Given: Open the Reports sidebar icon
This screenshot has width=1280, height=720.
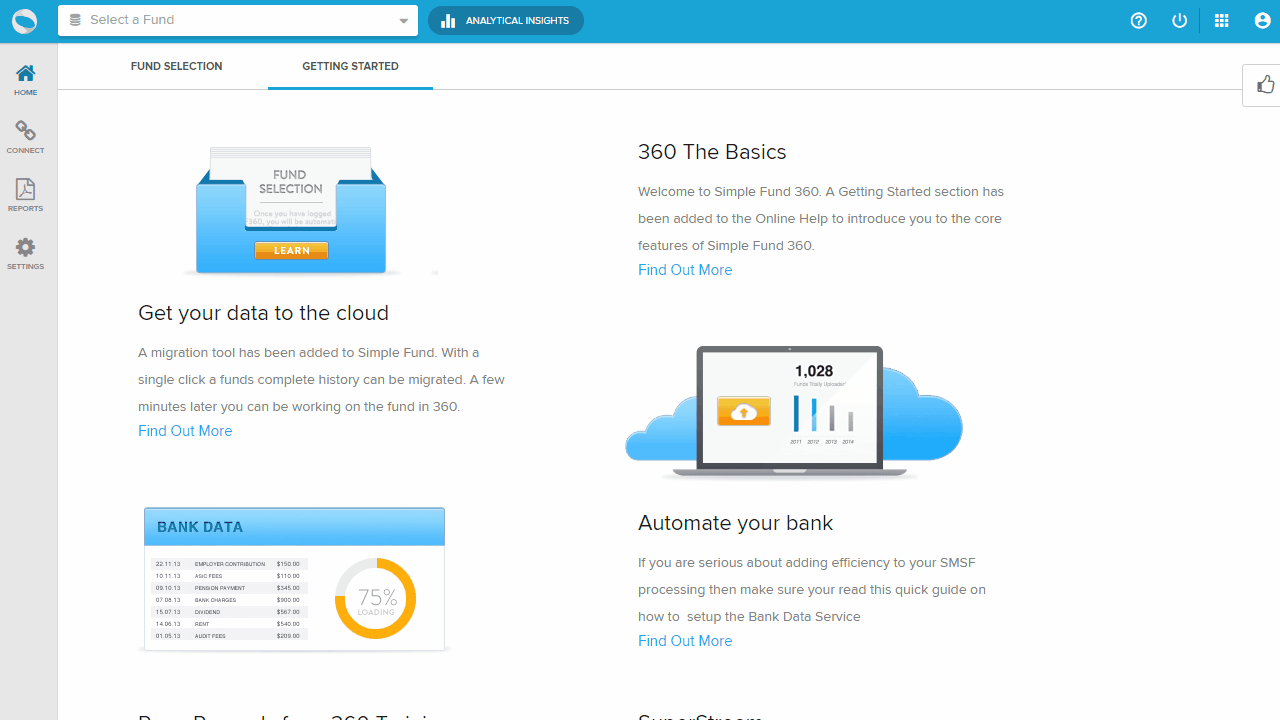Looking at the screenshot, I should tap(25, 195).
